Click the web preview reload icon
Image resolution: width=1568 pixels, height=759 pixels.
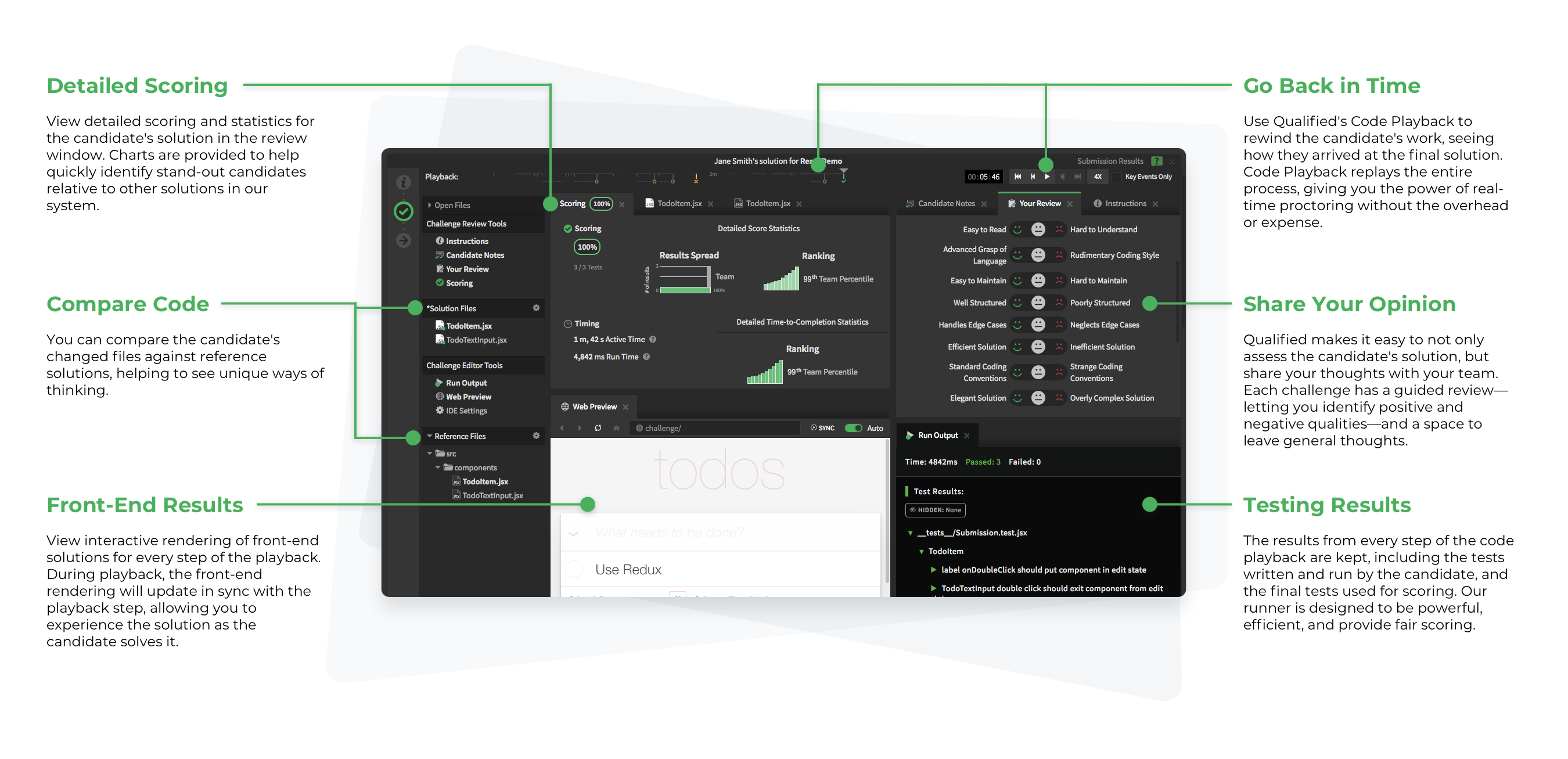[x=598, y=428]
